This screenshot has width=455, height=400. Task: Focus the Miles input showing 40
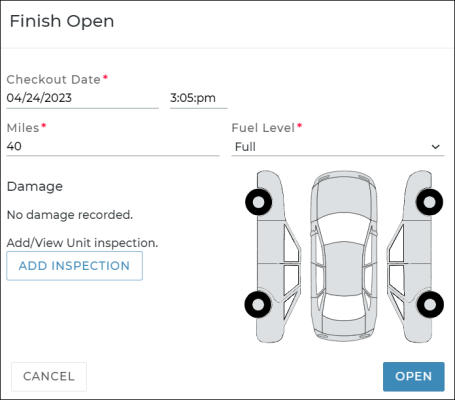coord(113,146)
